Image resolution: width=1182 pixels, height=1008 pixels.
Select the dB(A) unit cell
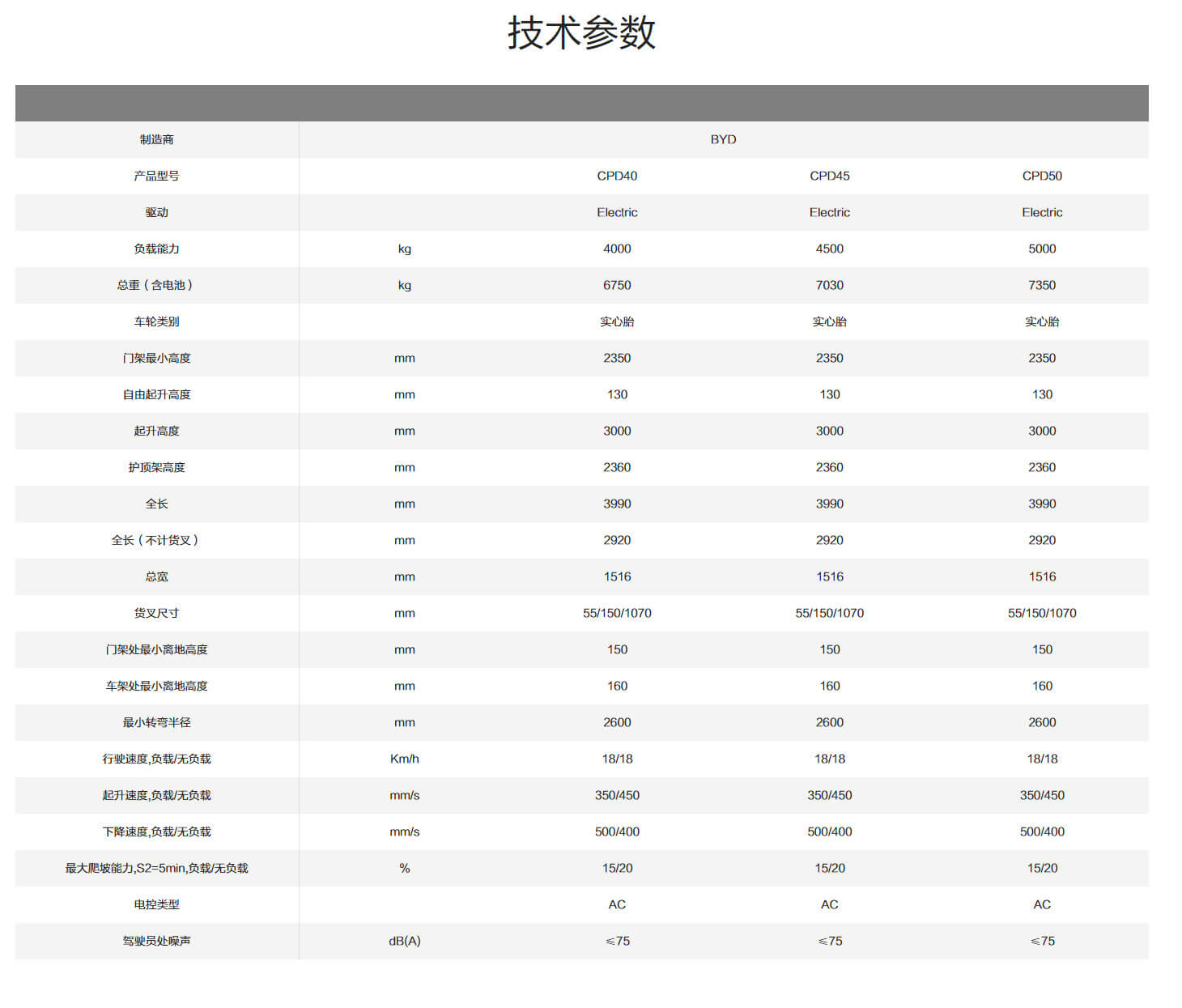tap(404, 941)
